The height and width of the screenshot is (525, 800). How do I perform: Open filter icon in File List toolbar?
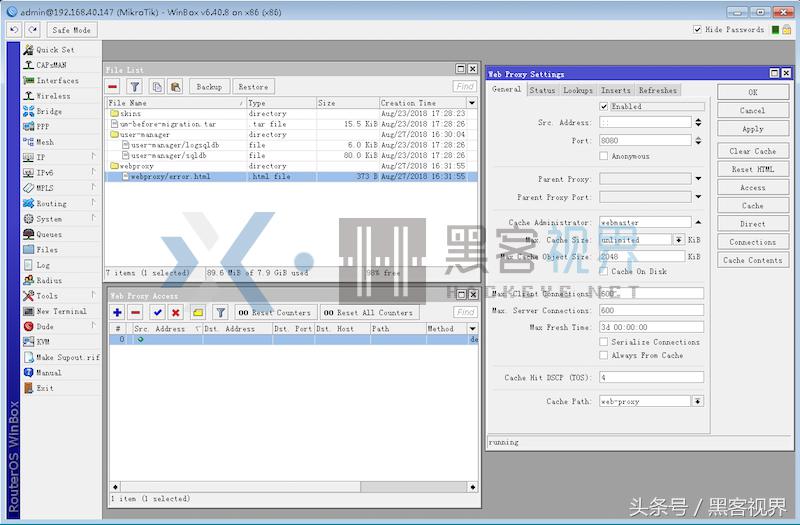pyautogui.click(x=135, y=87)
